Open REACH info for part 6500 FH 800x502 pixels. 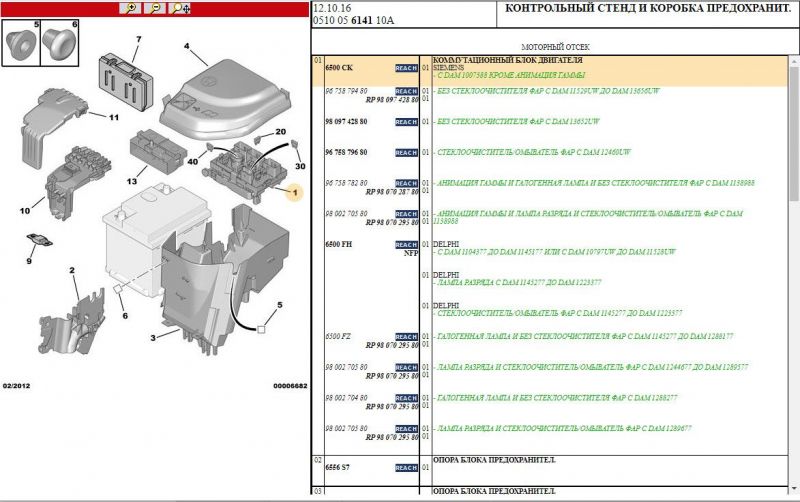[x=406, y=245]
